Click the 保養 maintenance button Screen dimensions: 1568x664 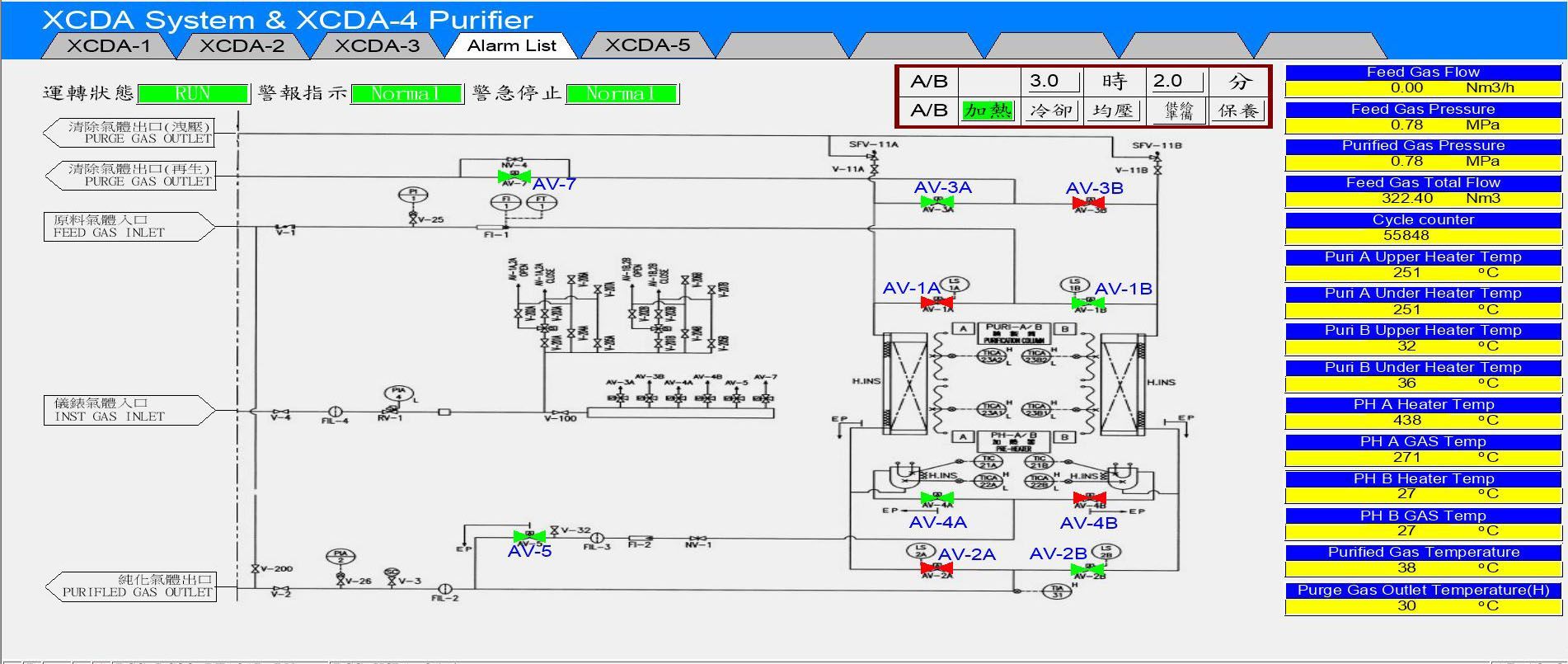[1238, 111]
